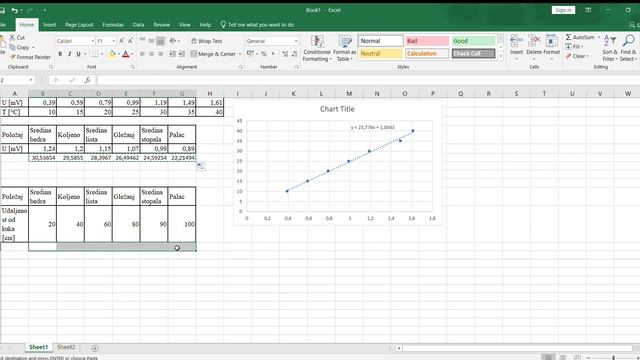Open Sort & Filter

point(610,49)
